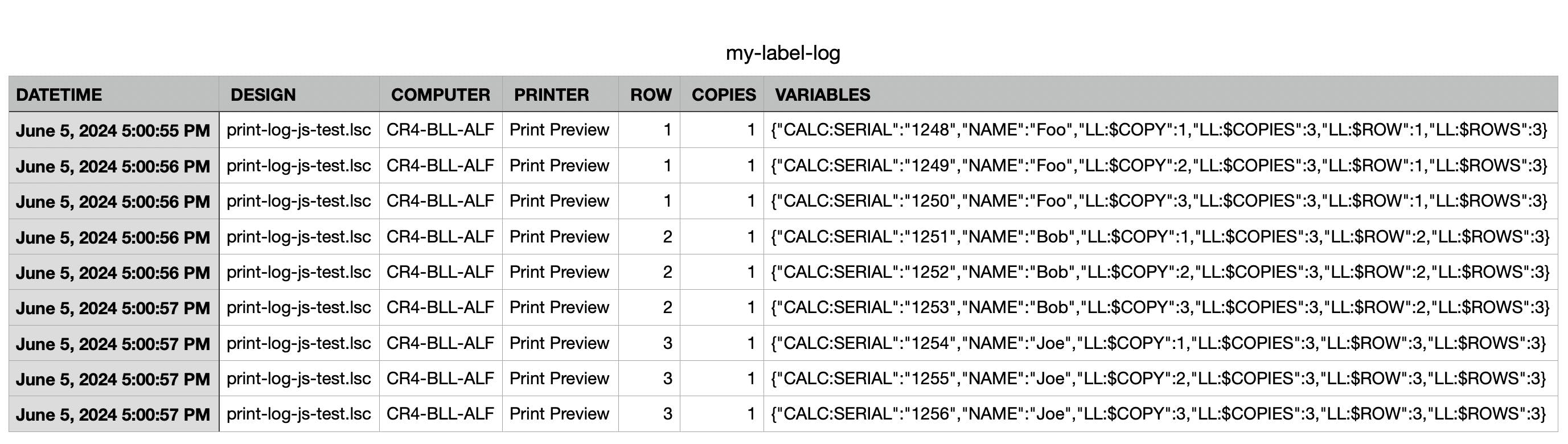Screen dimensions: 1568x444
Task: Click the DESIGN column header
Action: point(263,95)
